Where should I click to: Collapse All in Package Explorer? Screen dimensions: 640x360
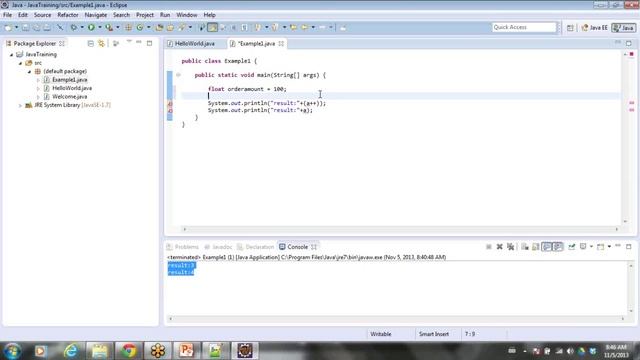point(91,43)
